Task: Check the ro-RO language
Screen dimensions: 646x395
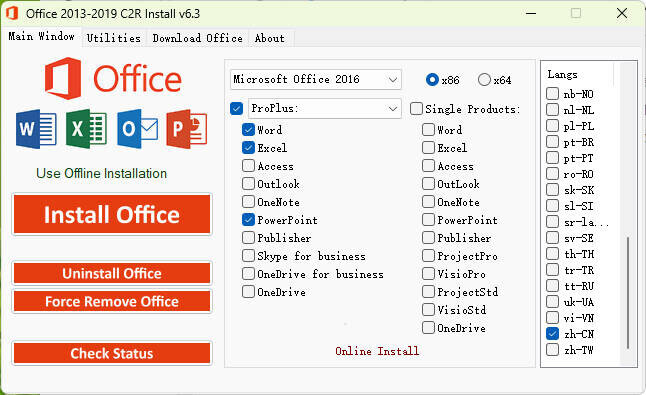Action: click(552, 174)
